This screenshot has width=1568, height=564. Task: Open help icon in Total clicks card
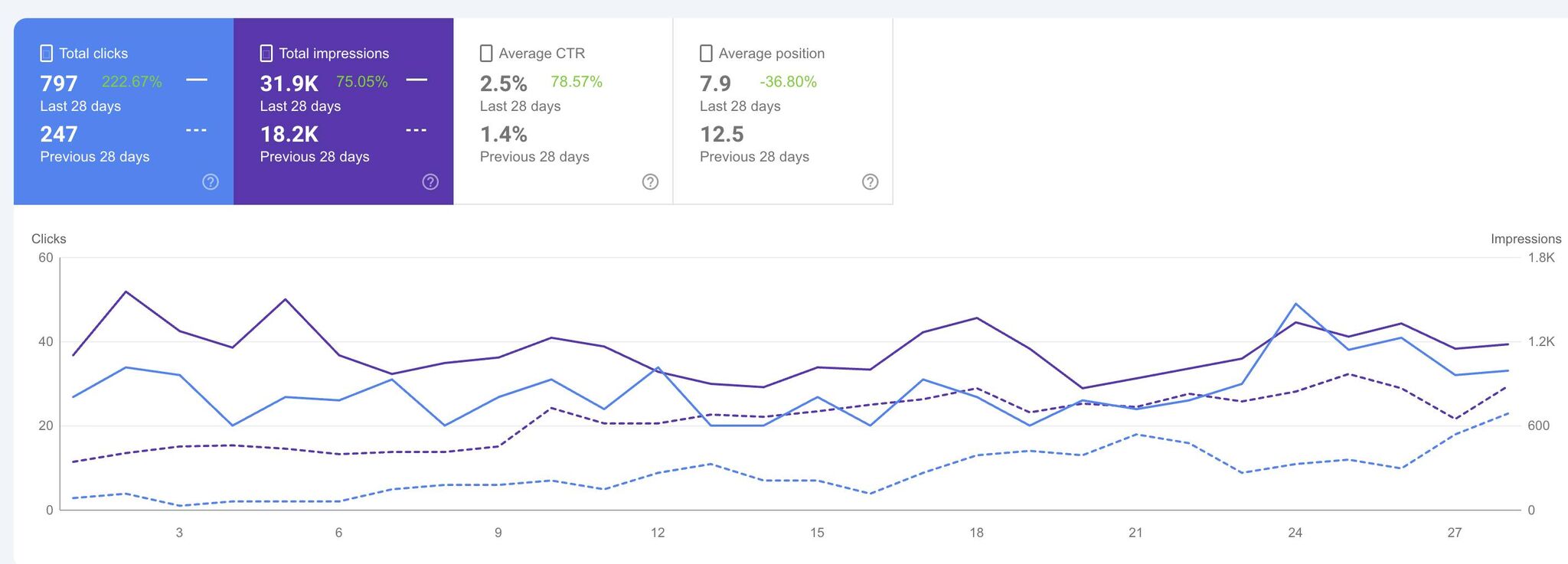click(x=211, y=182)
